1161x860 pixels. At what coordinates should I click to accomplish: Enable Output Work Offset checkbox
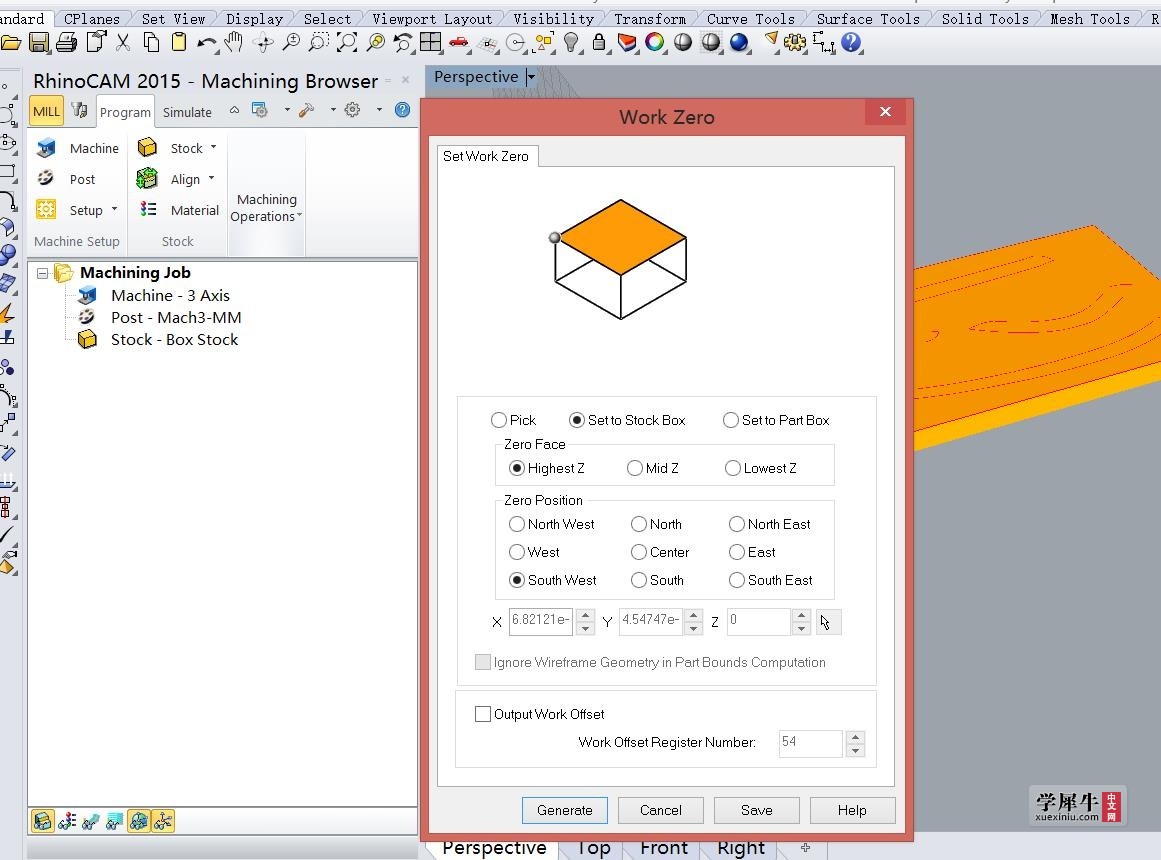pyautogui.click(x=483, y=714)
